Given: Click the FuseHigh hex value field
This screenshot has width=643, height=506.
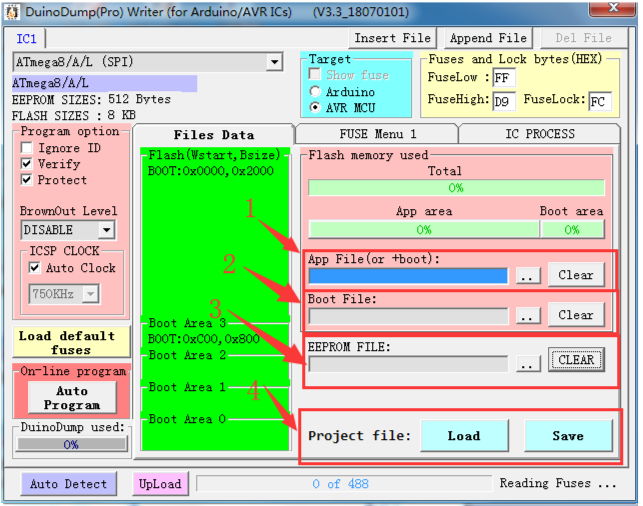Looking at the screenshot, I should [503, 101].
